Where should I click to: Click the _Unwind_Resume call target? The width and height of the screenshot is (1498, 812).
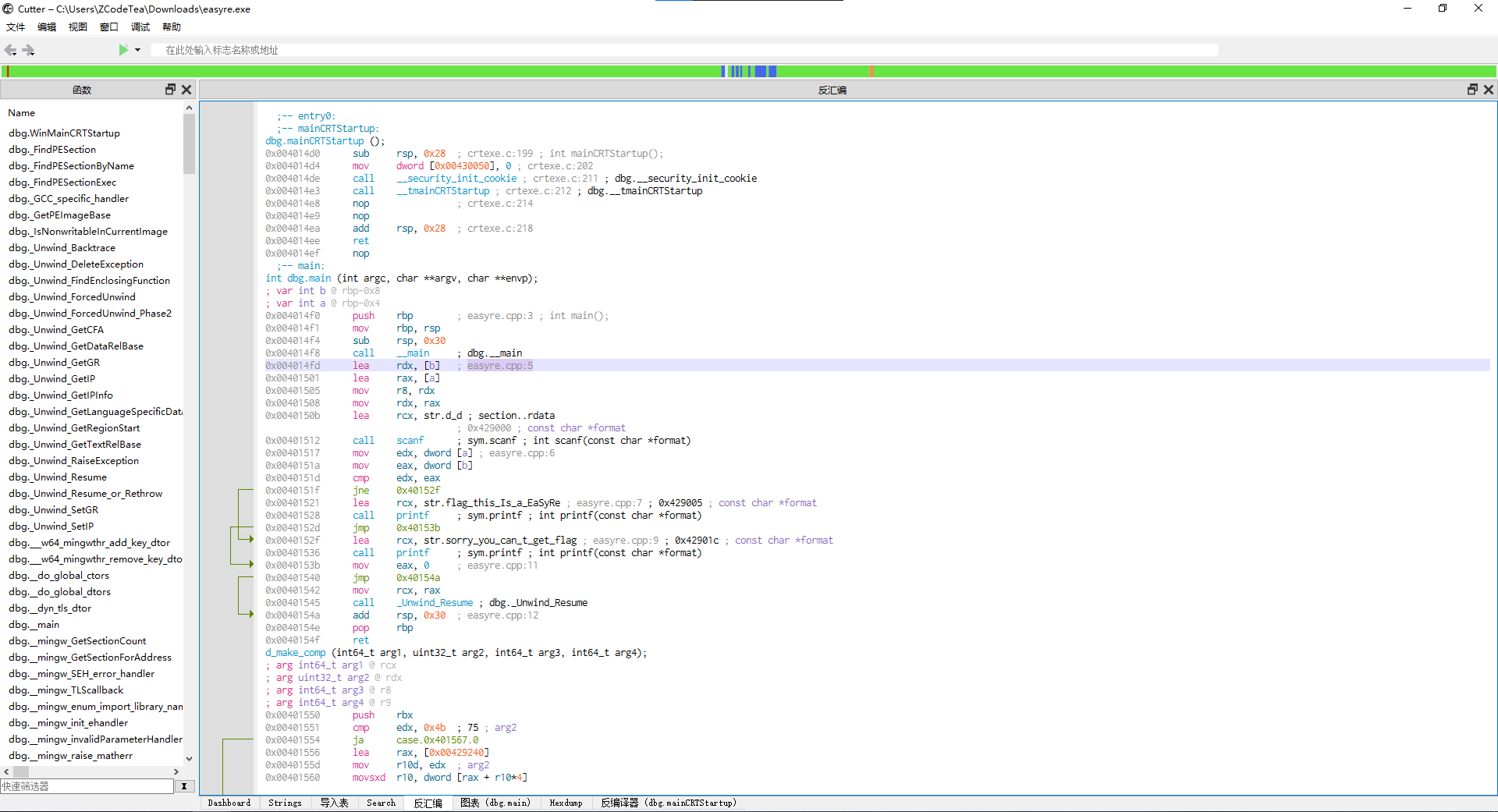coord(435,603)
